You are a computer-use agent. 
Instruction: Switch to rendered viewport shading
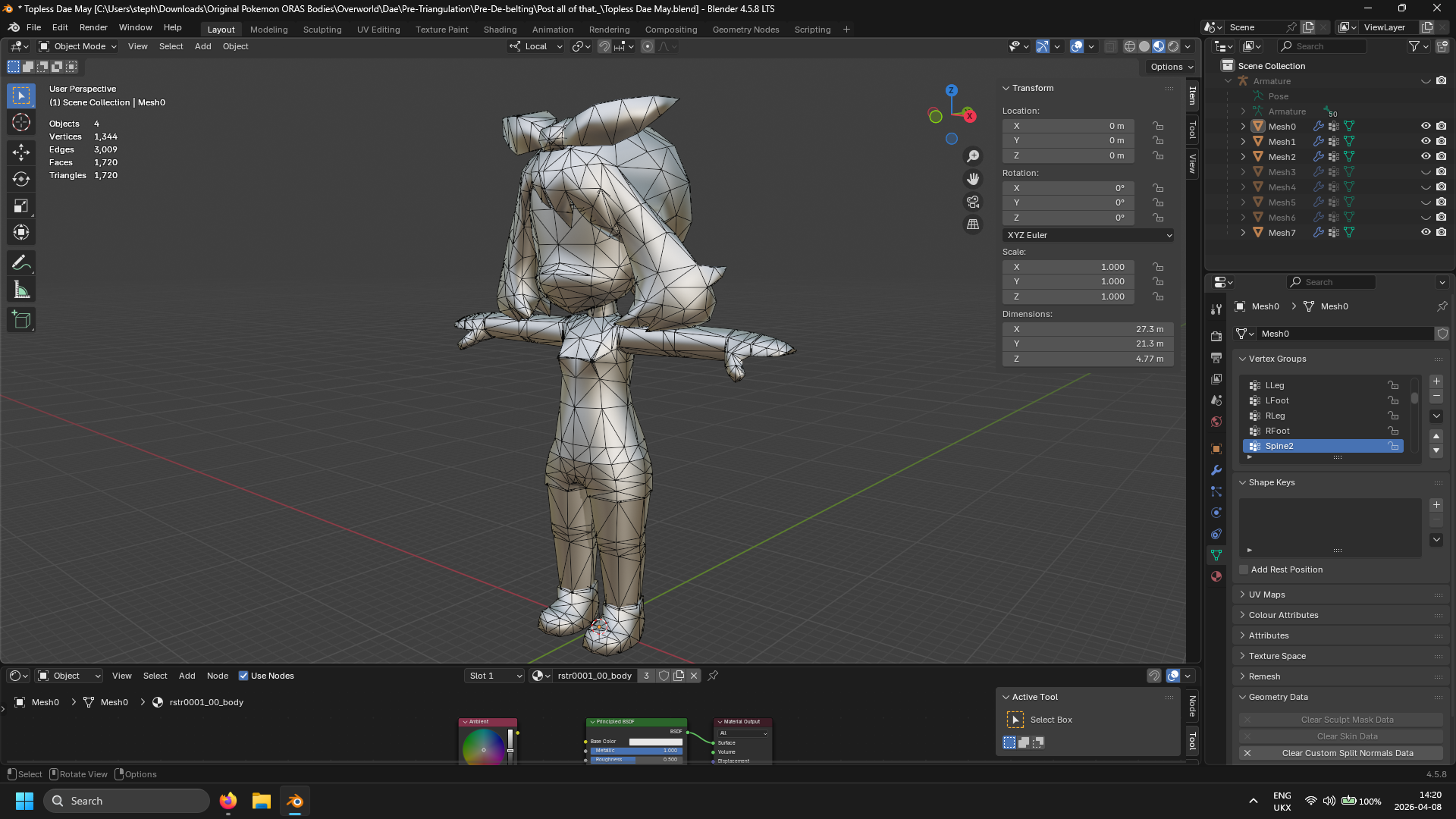pos(1173,46)
